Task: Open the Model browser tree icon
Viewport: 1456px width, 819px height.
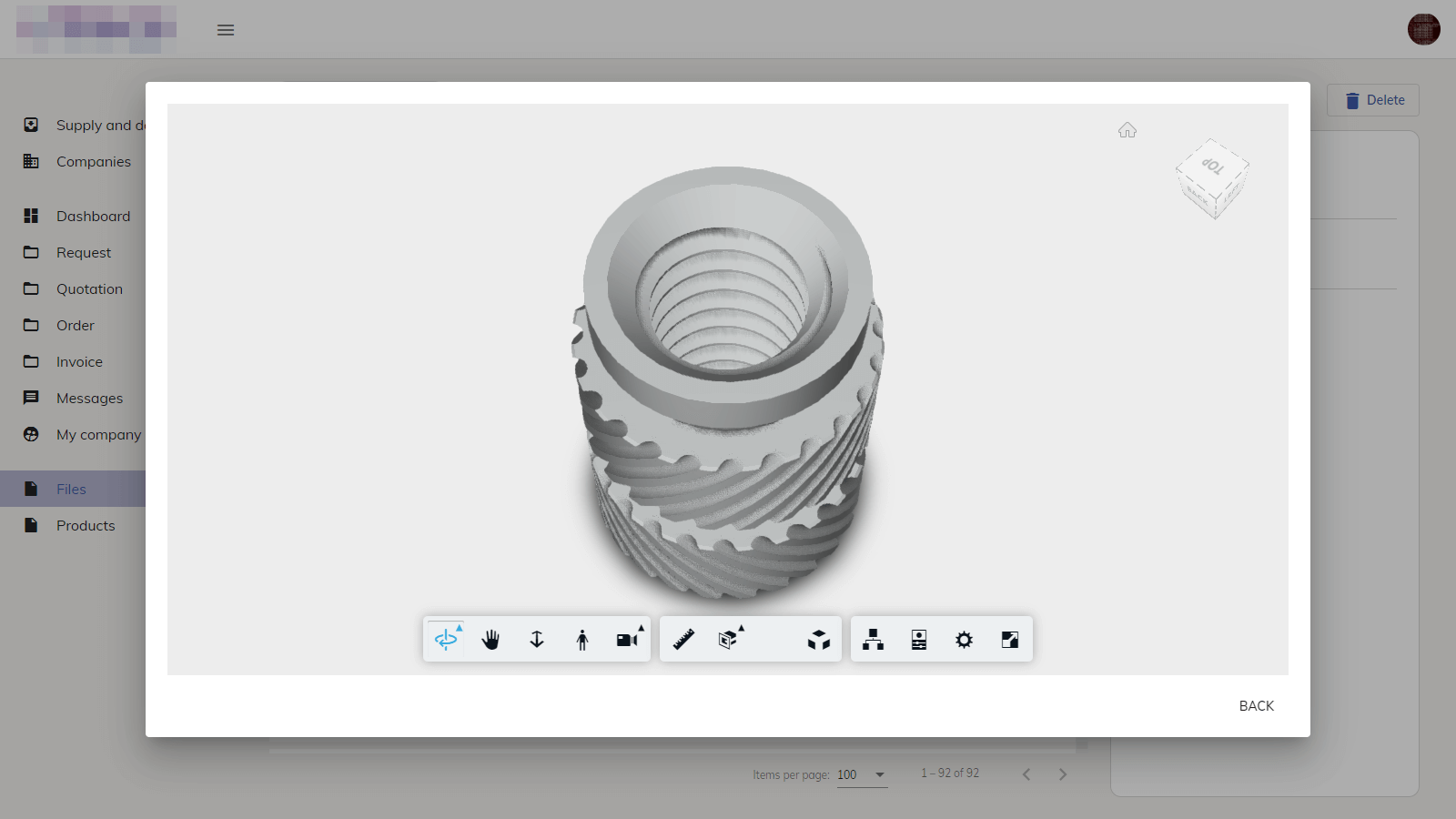Action: tap(874, 640)
